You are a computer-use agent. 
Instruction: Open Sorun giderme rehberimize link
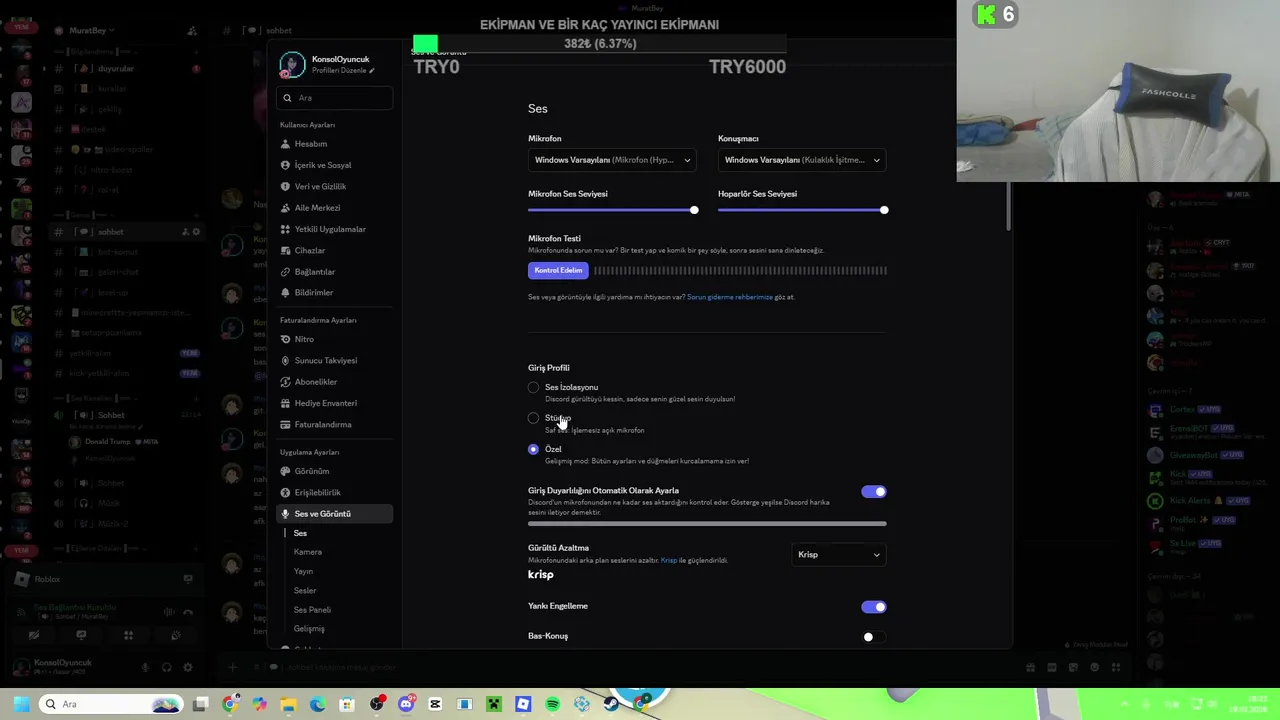point(730,297)
